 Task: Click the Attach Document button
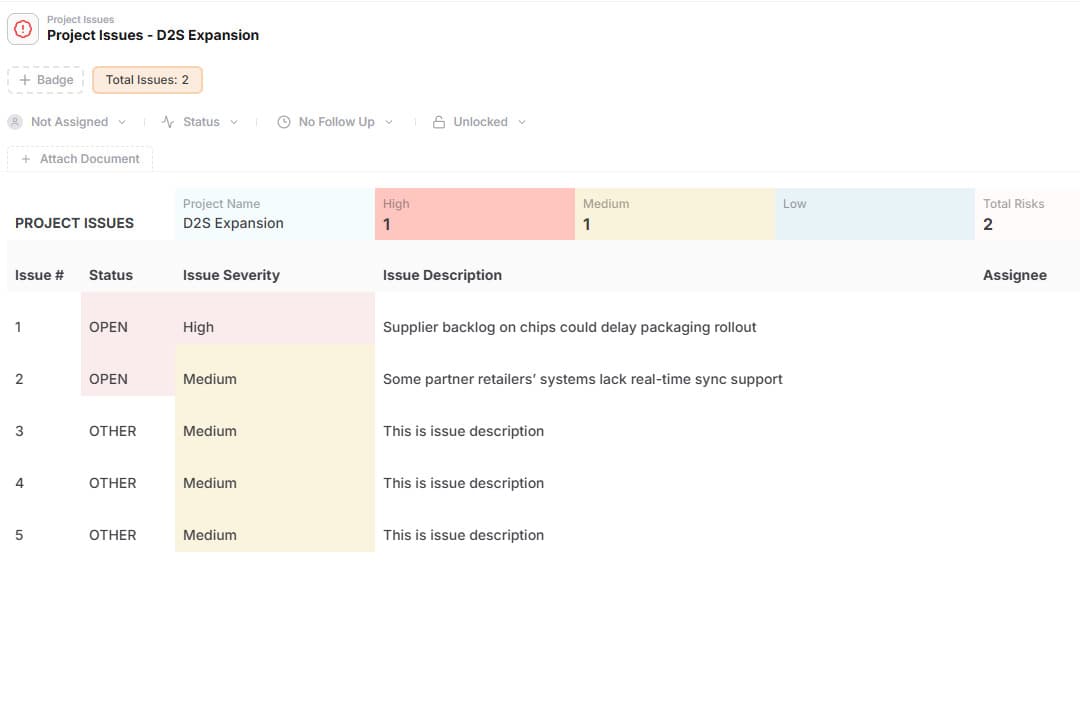[x=80, y=159]
